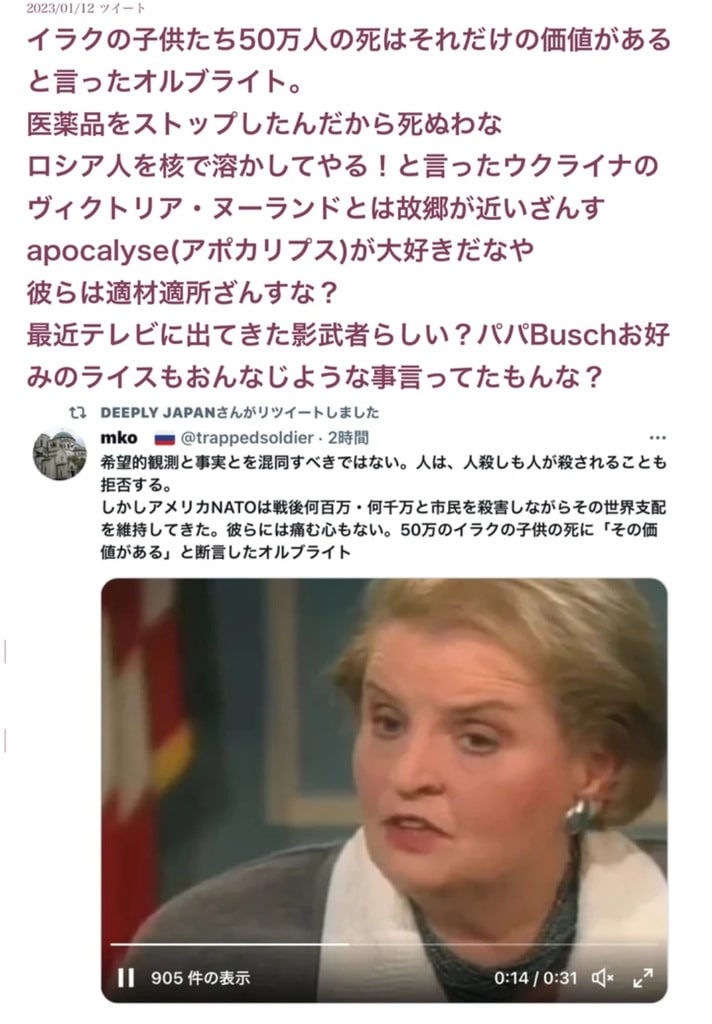Click the Russian flag emoji next to mko
Screen dimensions: 712x1024
tap(164, 438)
